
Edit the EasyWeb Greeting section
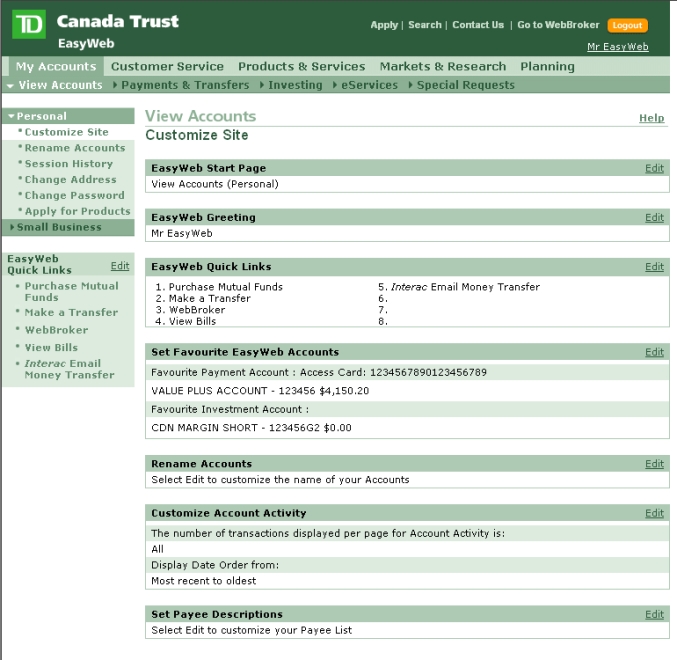(x=654, y=218)
